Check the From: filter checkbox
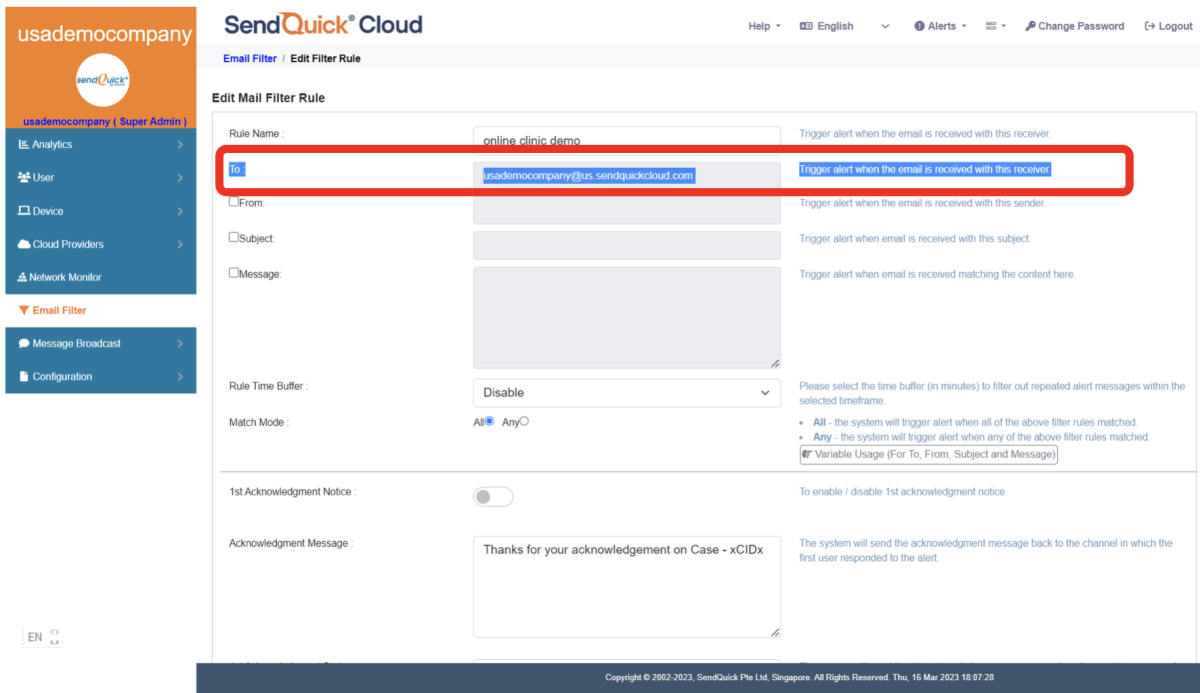1200x693 pixels. 233,203
